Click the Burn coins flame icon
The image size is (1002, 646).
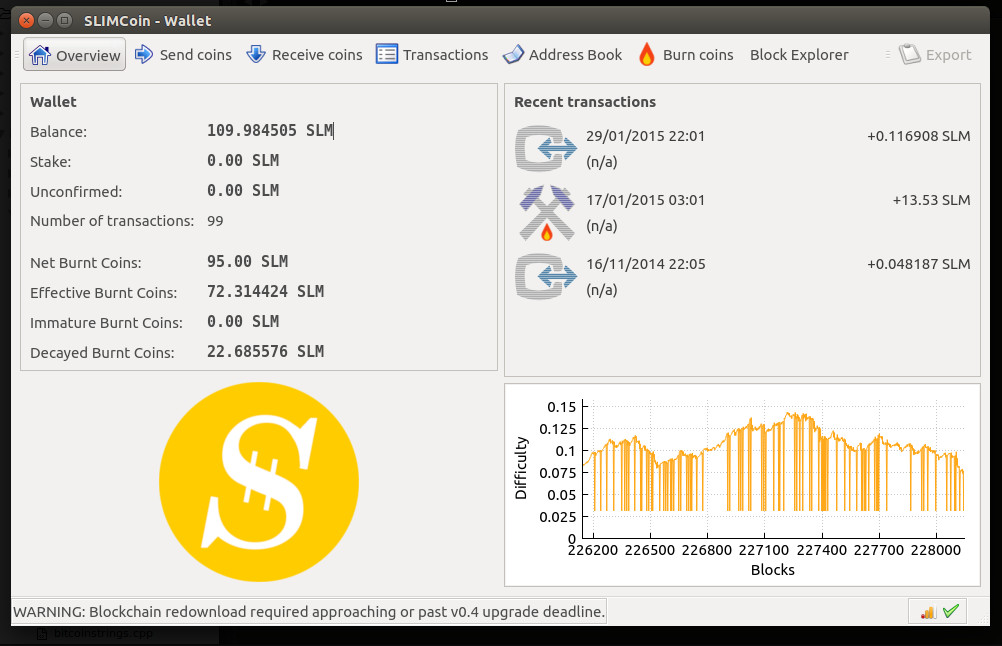click(x=647, y=54)
